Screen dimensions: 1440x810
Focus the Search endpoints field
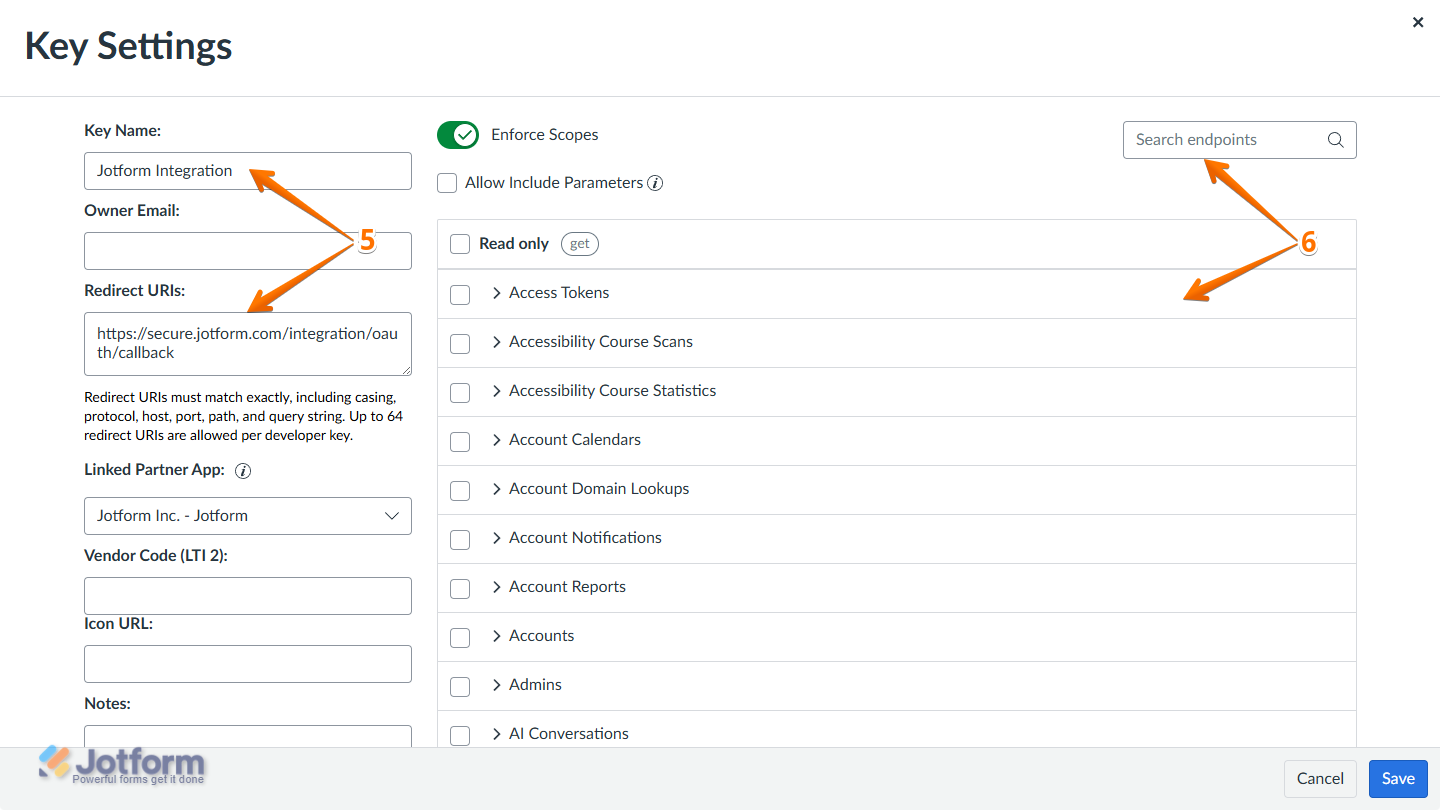click(1240, 140)
